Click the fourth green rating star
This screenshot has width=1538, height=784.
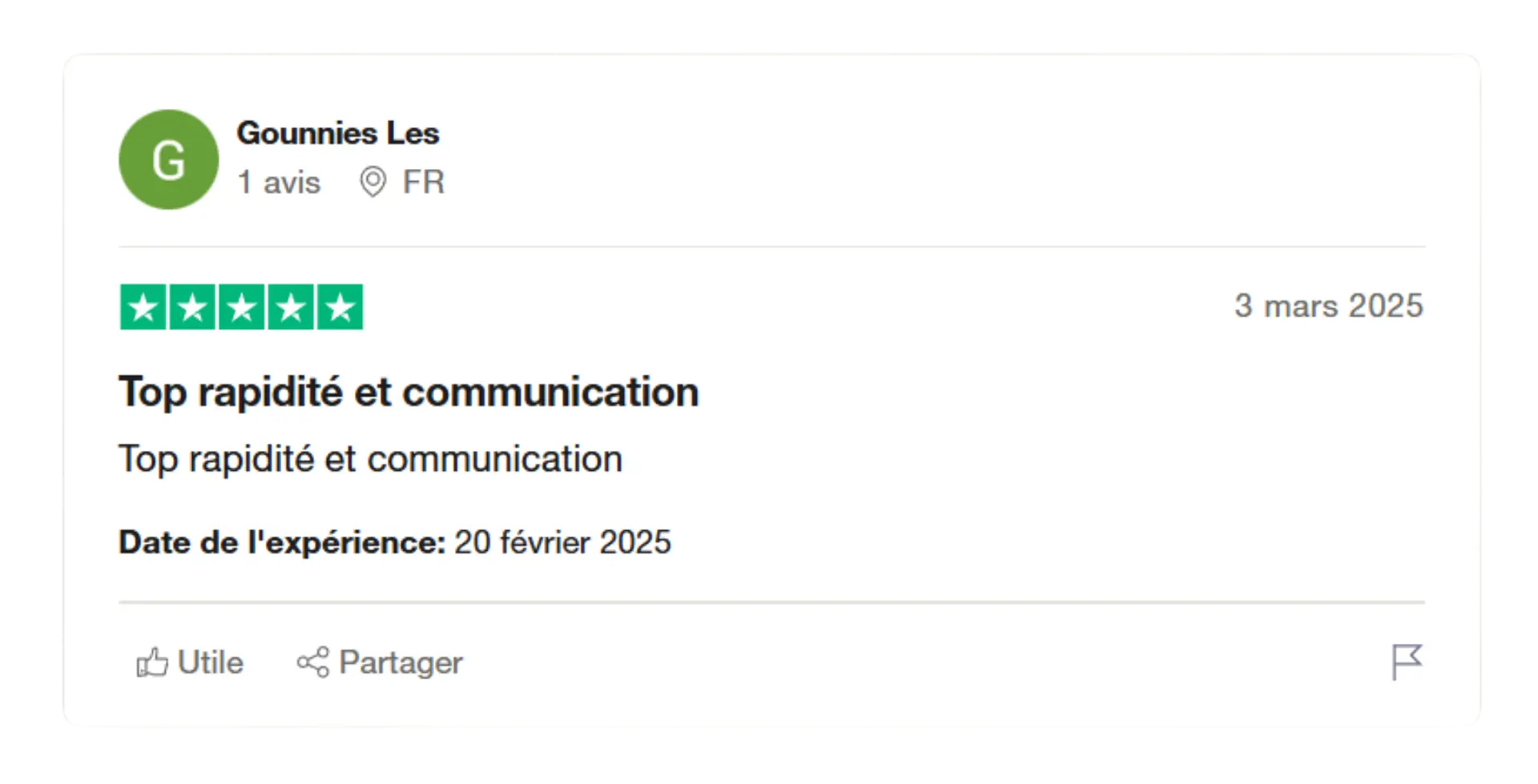291,307
